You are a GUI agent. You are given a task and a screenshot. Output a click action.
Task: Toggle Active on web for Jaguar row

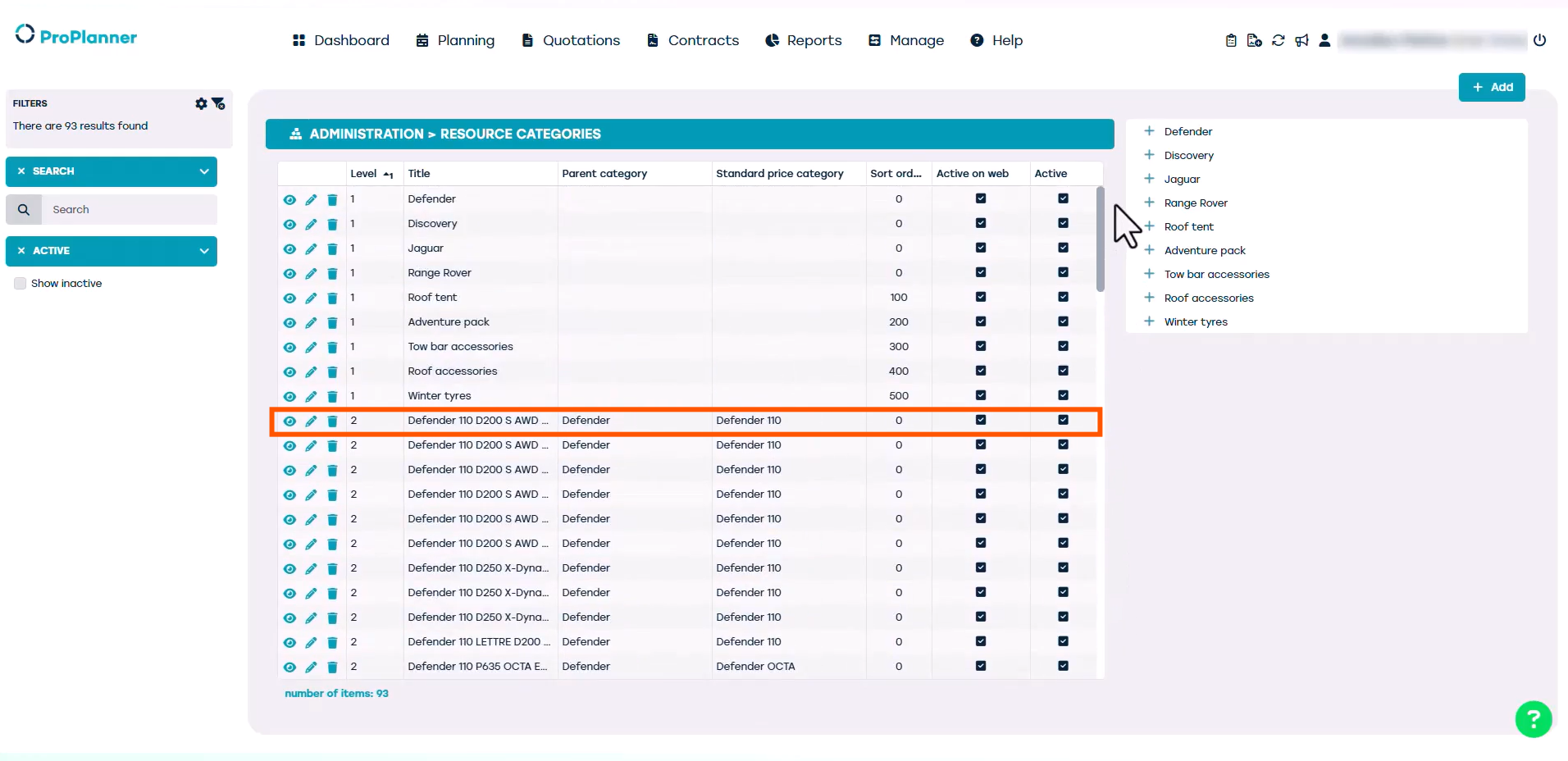pos(981,248)
